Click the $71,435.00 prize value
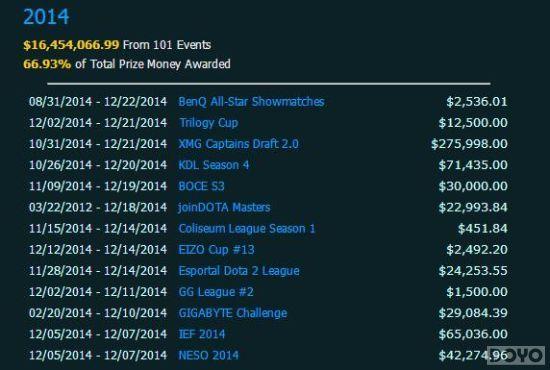The height and width of the screenshot is (370, 550). 473,165
